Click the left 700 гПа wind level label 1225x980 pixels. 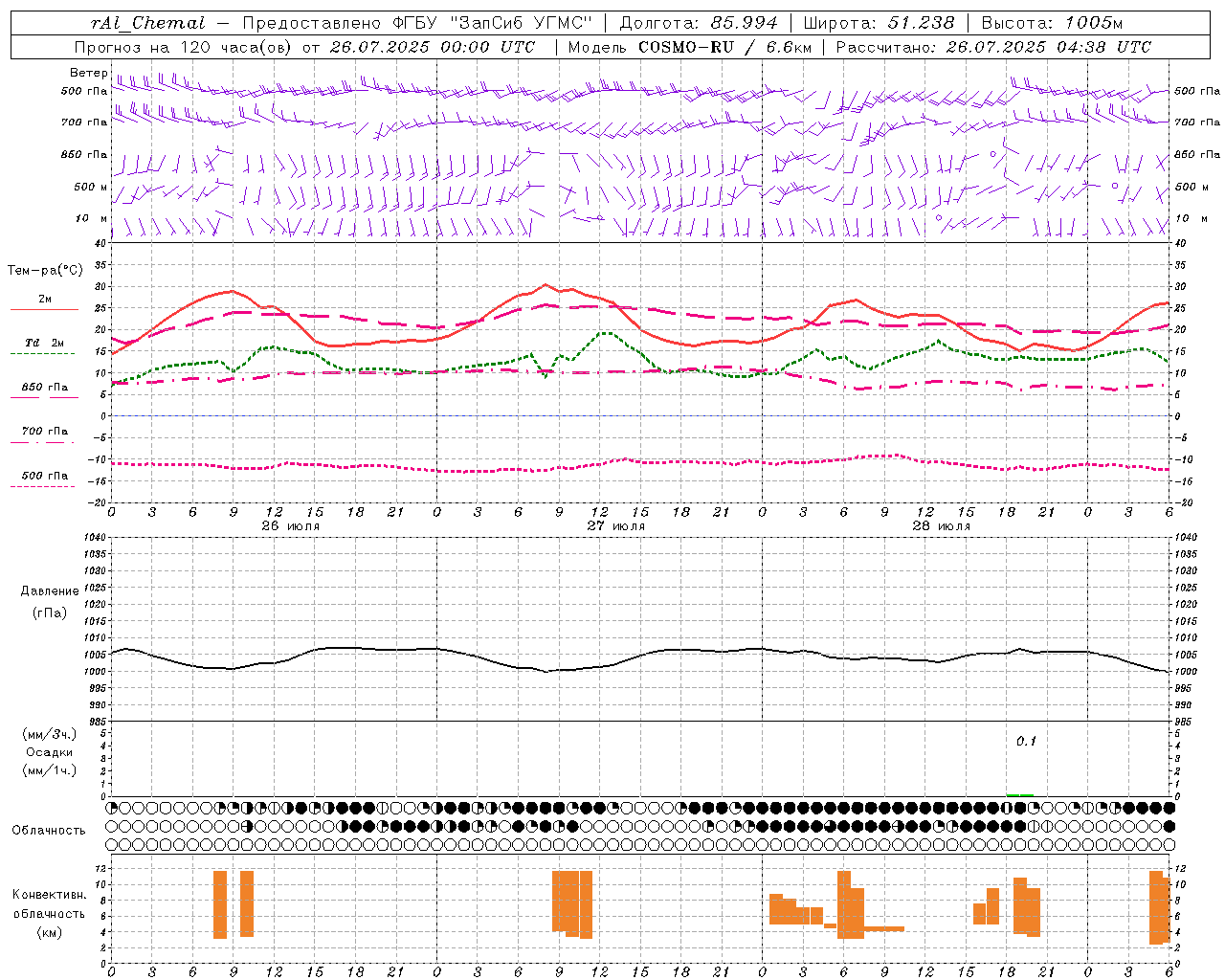(x=84, y=122)
